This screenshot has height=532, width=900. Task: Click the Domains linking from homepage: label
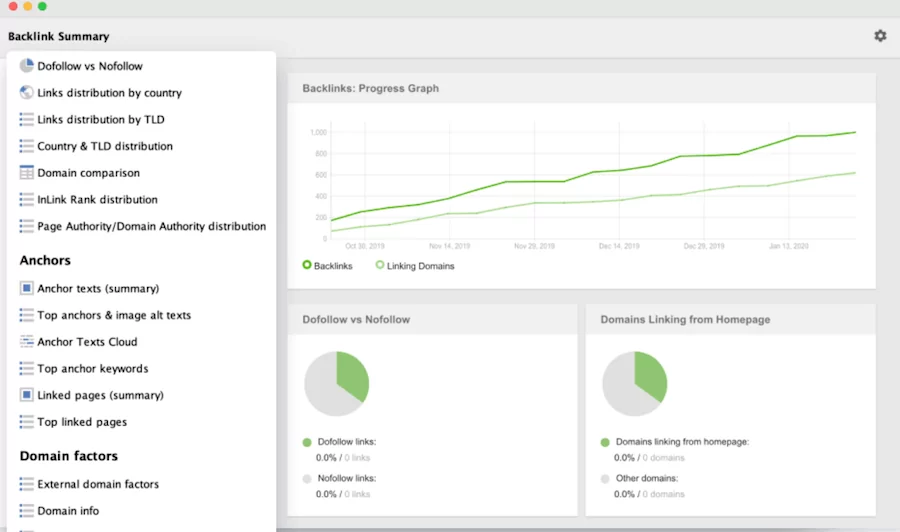[x=682, y=442]
